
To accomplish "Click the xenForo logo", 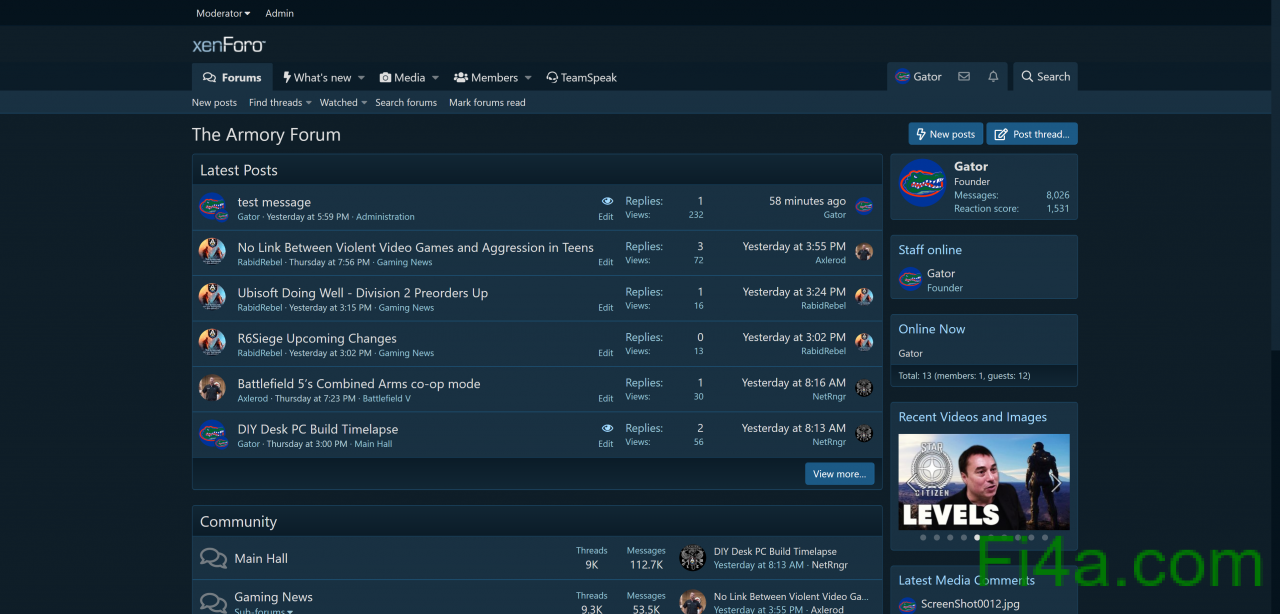I will [x=229, y=45].
